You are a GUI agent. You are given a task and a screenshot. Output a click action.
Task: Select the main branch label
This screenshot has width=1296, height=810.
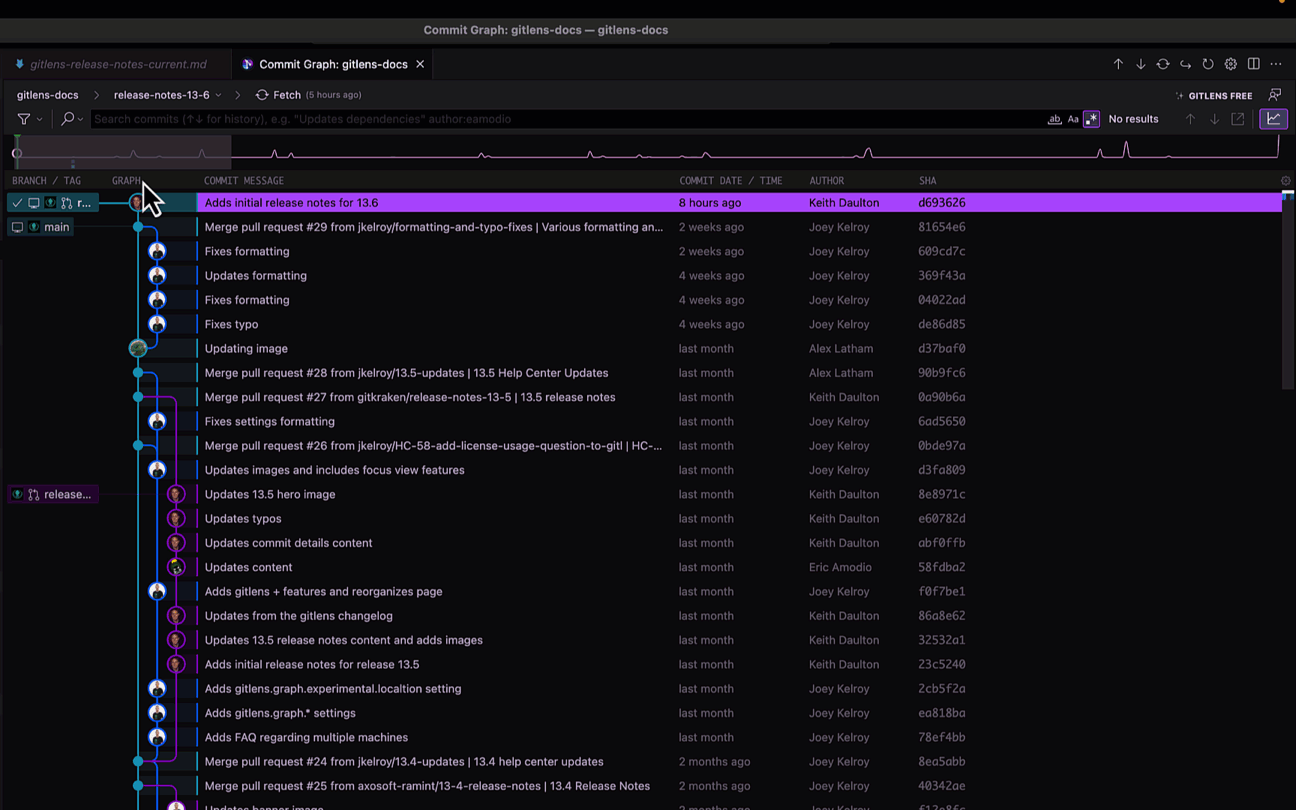(x=41, y=227)
